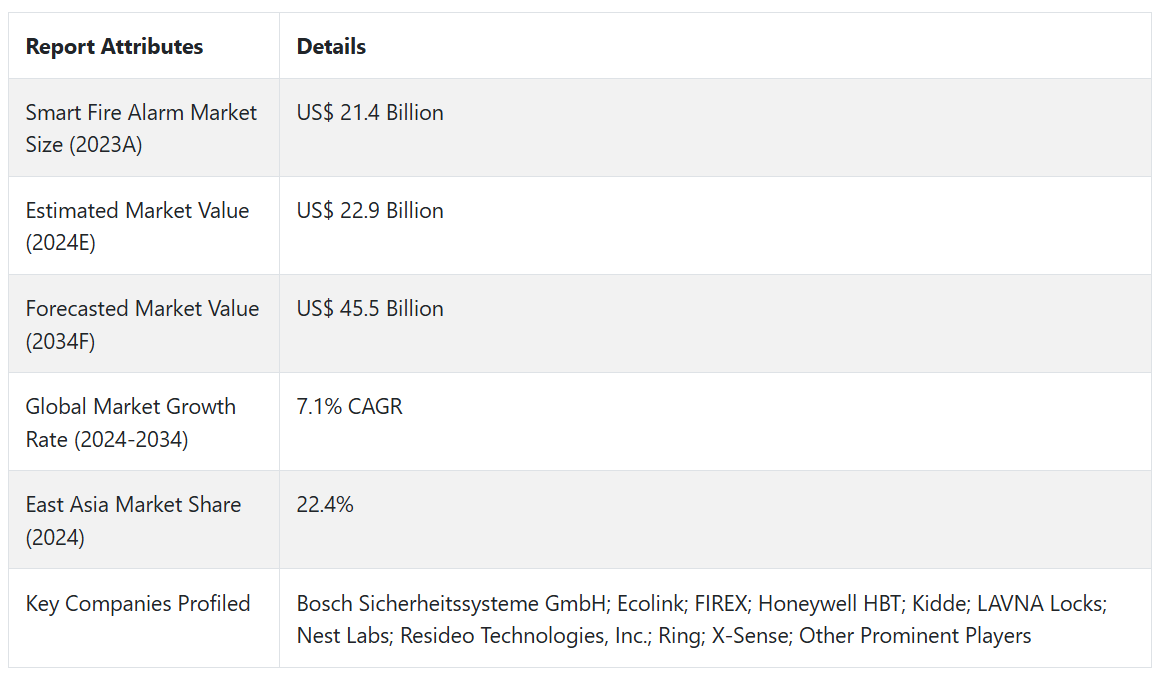The width and height of the screenshot is (1167, 676).
Task: Click the Report Attributes column header
Action: pos(114,46)
